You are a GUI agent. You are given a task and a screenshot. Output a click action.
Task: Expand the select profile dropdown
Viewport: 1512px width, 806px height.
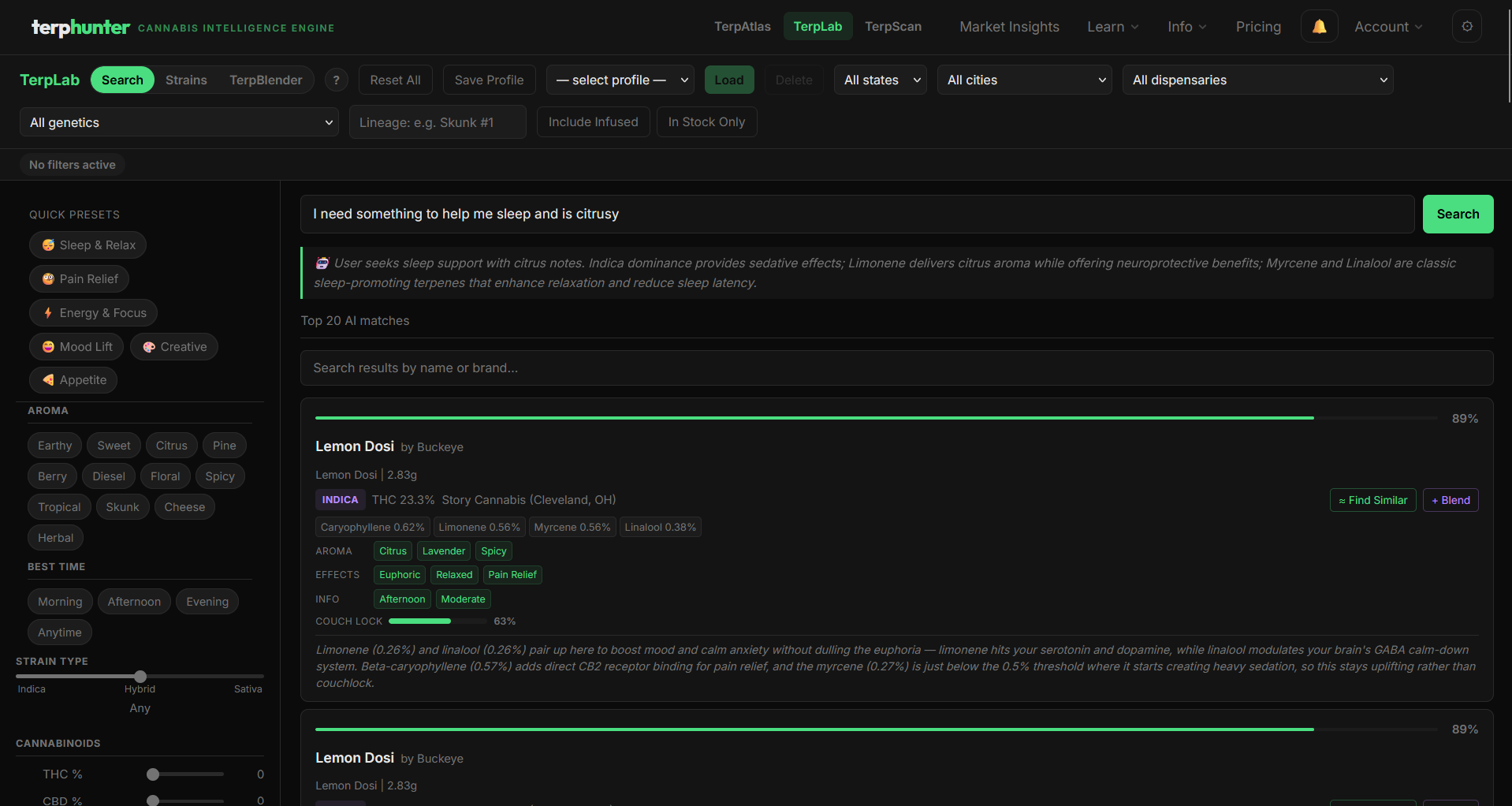pyautogui.click(x=620, y=80)
